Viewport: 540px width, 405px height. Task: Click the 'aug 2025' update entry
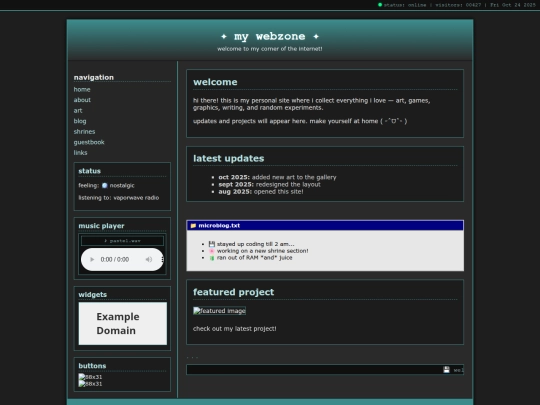tap(261, 192)
